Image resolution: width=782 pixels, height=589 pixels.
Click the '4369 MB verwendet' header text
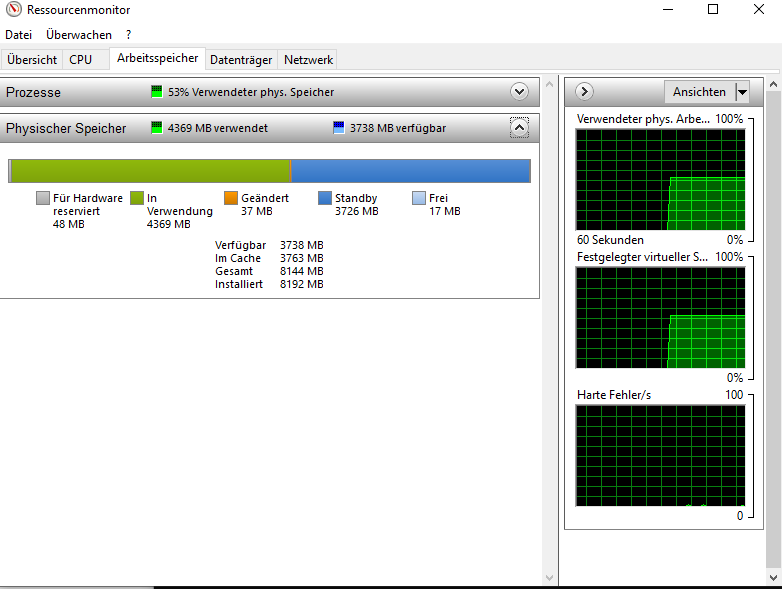tap(217, 128)
